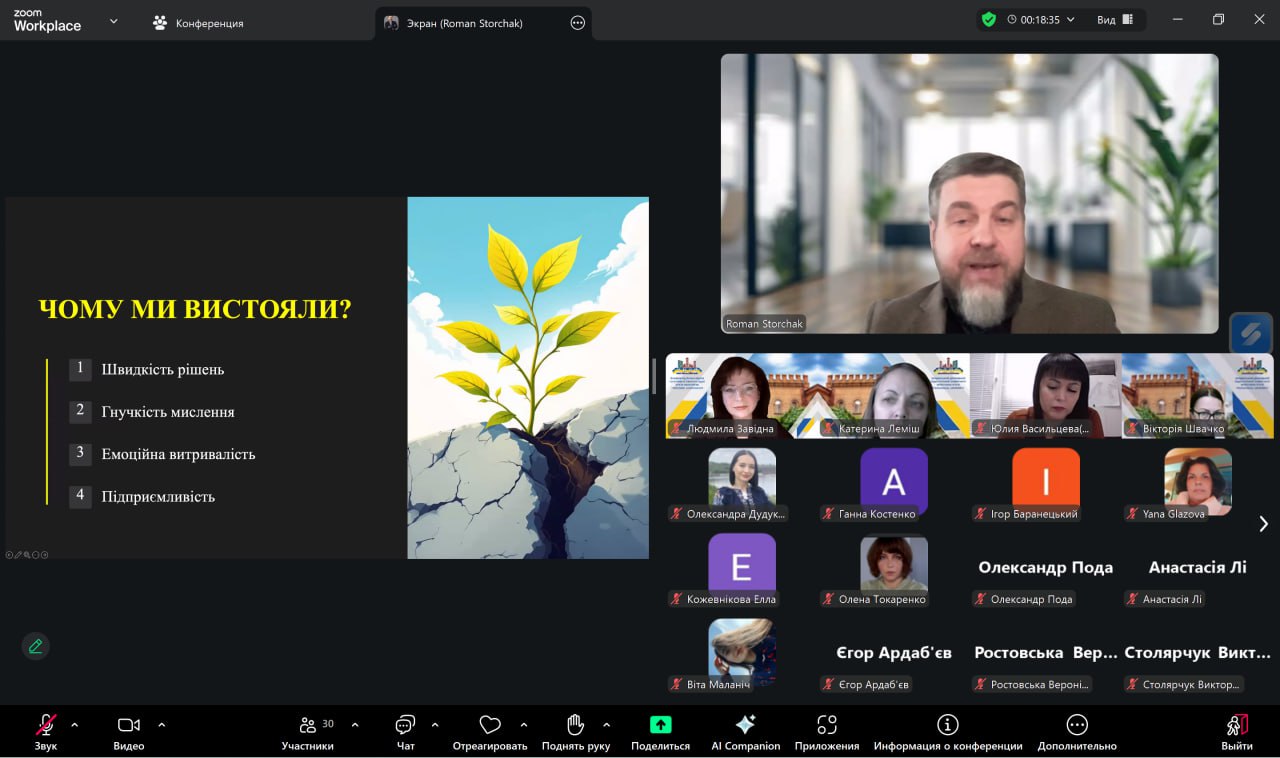Switch to the Conference tab
The width and height of the screenshot is (1280, 758).
click(x=198, y=23)
